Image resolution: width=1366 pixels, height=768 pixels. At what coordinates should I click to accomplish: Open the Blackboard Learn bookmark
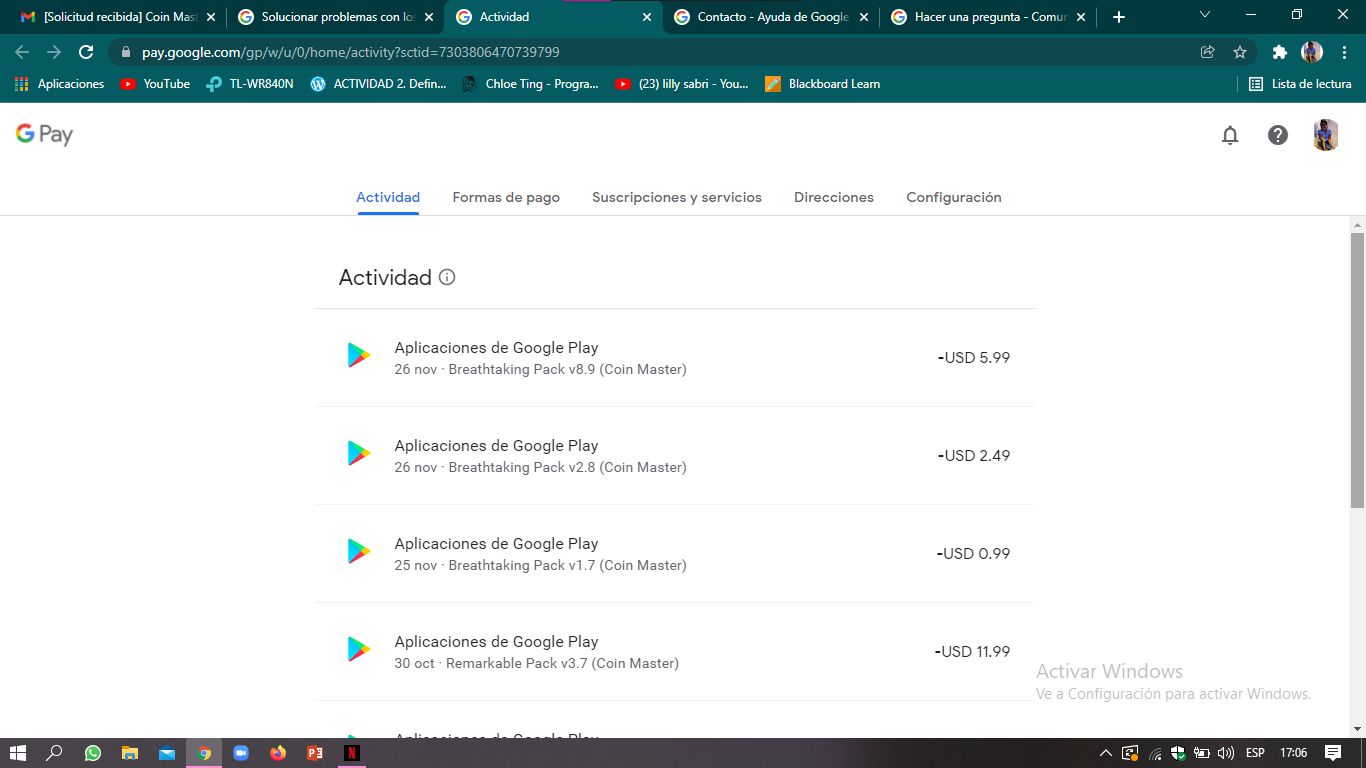(x=823, y=84)
